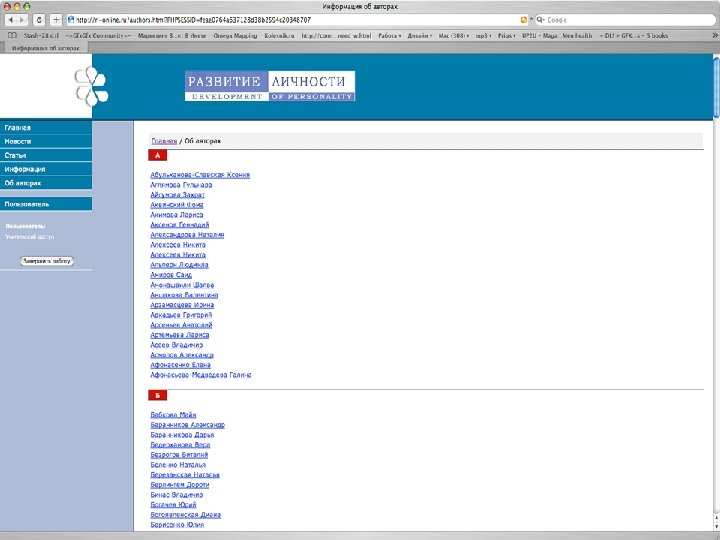Open author Артемьева Лариса
Viewport: 720px width, 540px height.
[180, 335]
